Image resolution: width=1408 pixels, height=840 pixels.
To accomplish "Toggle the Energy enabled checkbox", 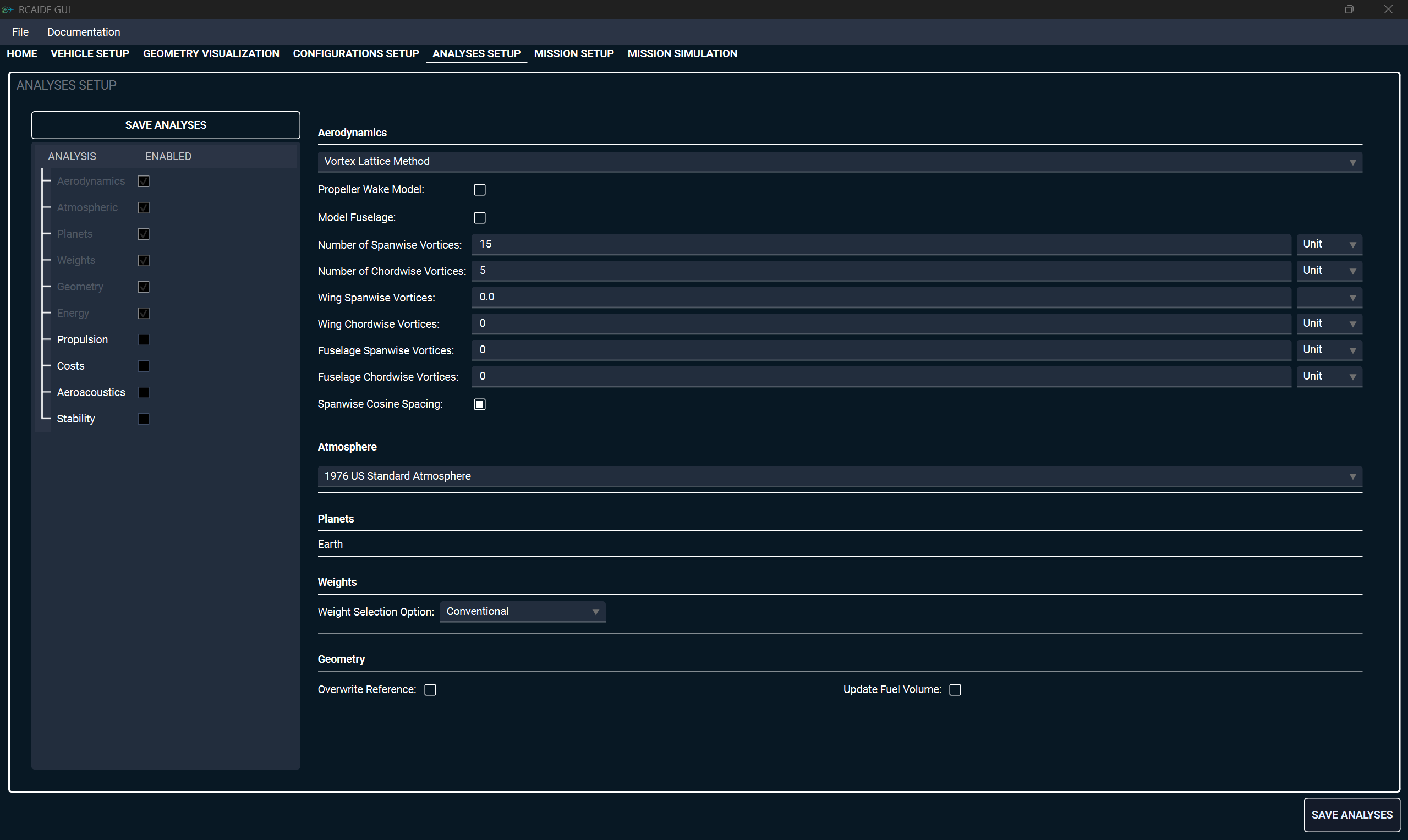I will (x=144, y=313).
